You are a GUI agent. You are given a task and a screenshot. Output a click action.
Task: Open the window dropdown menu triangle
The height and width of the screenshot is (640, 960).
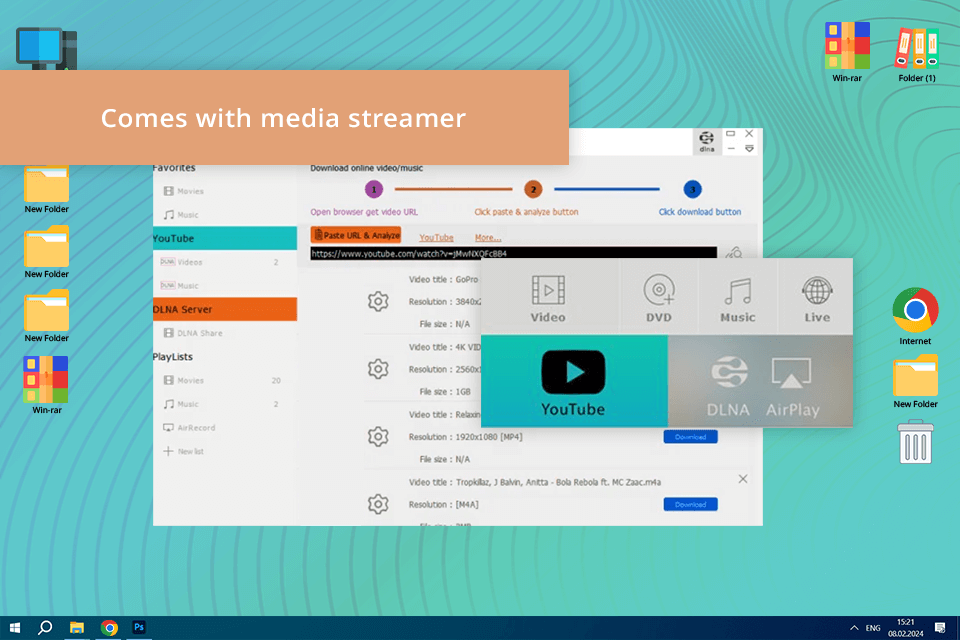[x=749, y=148]
